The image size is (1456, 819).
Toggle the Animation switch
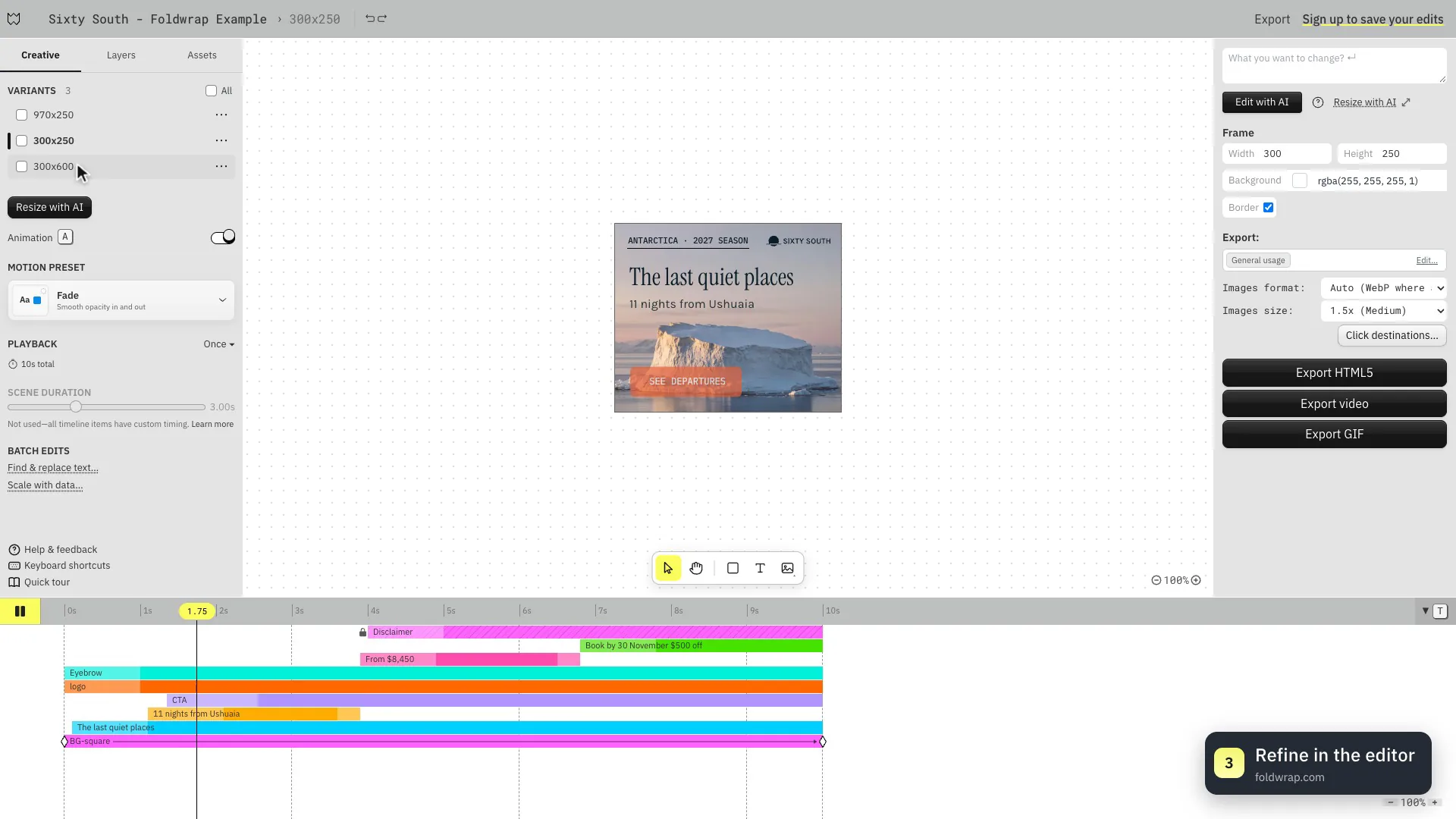(223, 237)
